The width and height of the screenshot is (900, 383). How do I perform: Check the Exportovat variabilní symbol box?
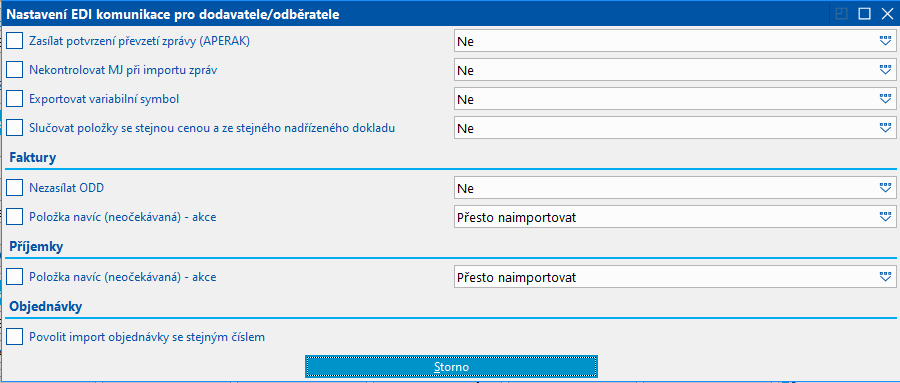click(x=15, y=99)
